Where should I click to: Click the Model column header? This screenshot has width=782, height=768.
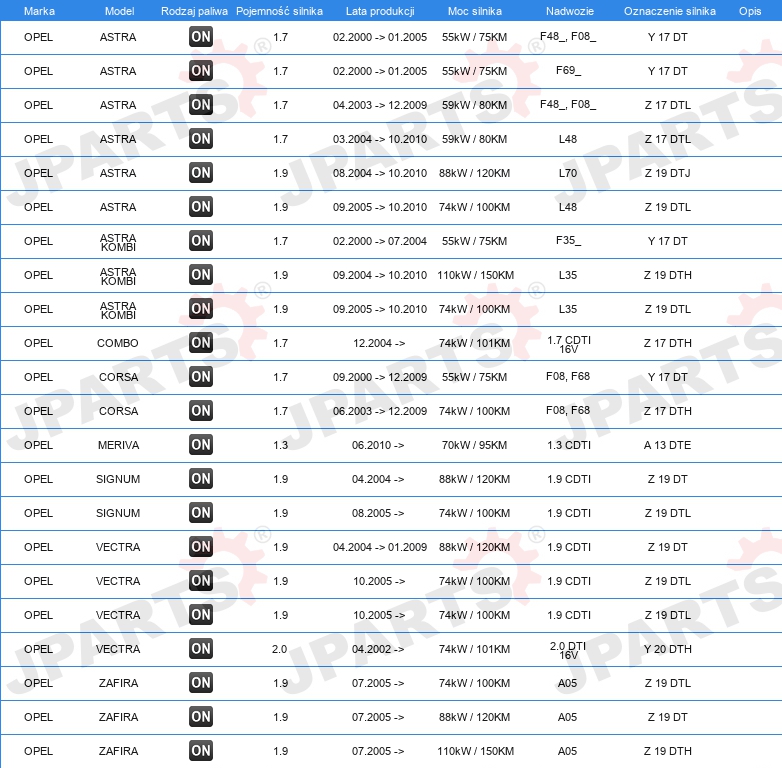pyautogui.click(x=119, y=11)
